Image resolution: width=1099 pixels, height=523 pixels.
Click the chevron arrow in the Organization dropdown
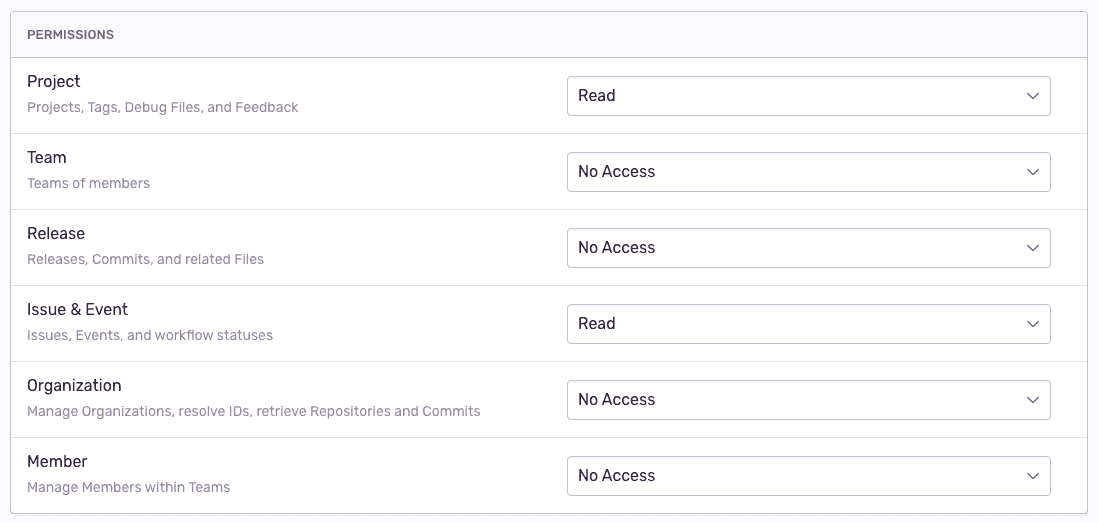click(1032, 400)
